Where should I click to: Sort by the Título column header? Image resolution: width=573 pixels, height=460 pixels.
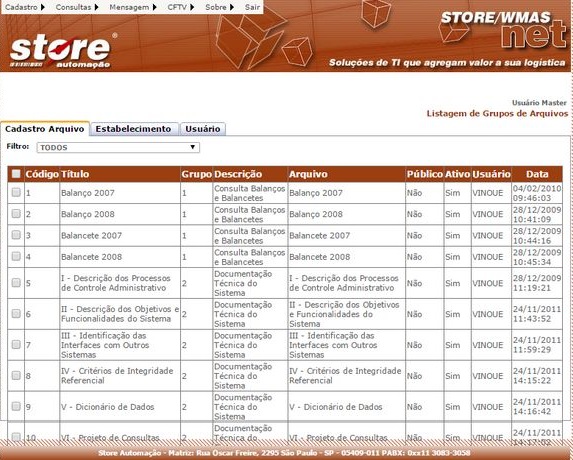(x=75, y=174)
